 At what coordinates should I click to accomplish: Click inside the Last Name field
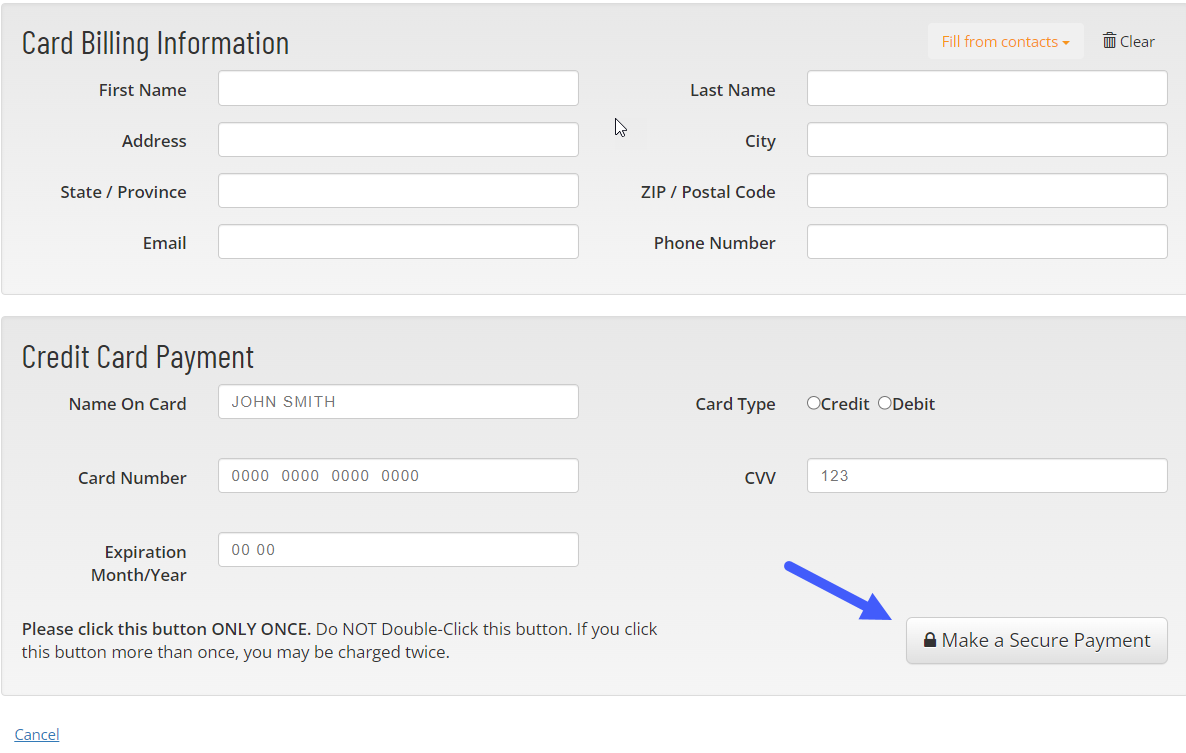tap(986, 88)
